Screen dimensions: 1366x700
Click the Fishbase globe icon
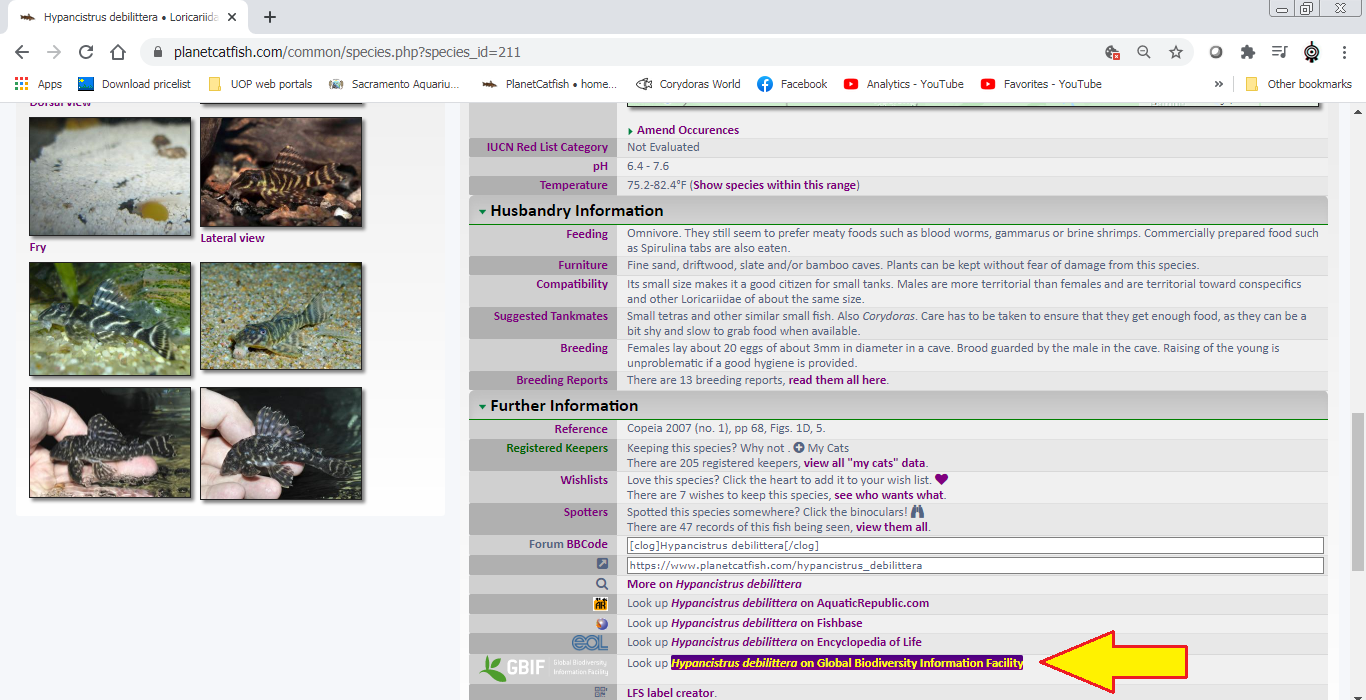click(x=602, y=623)
